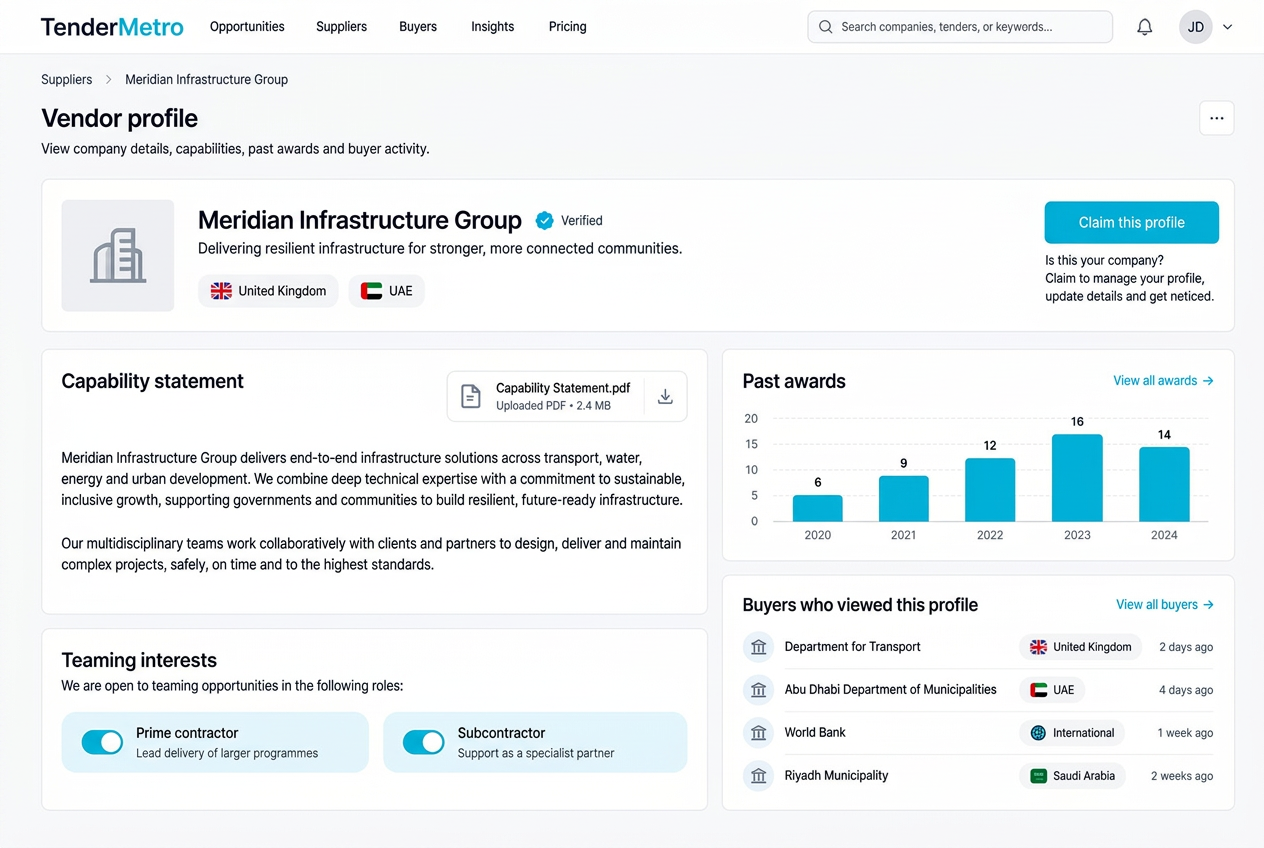Open the Pricing page
This screenshot has width=1264, height=848.
point(568,27)
